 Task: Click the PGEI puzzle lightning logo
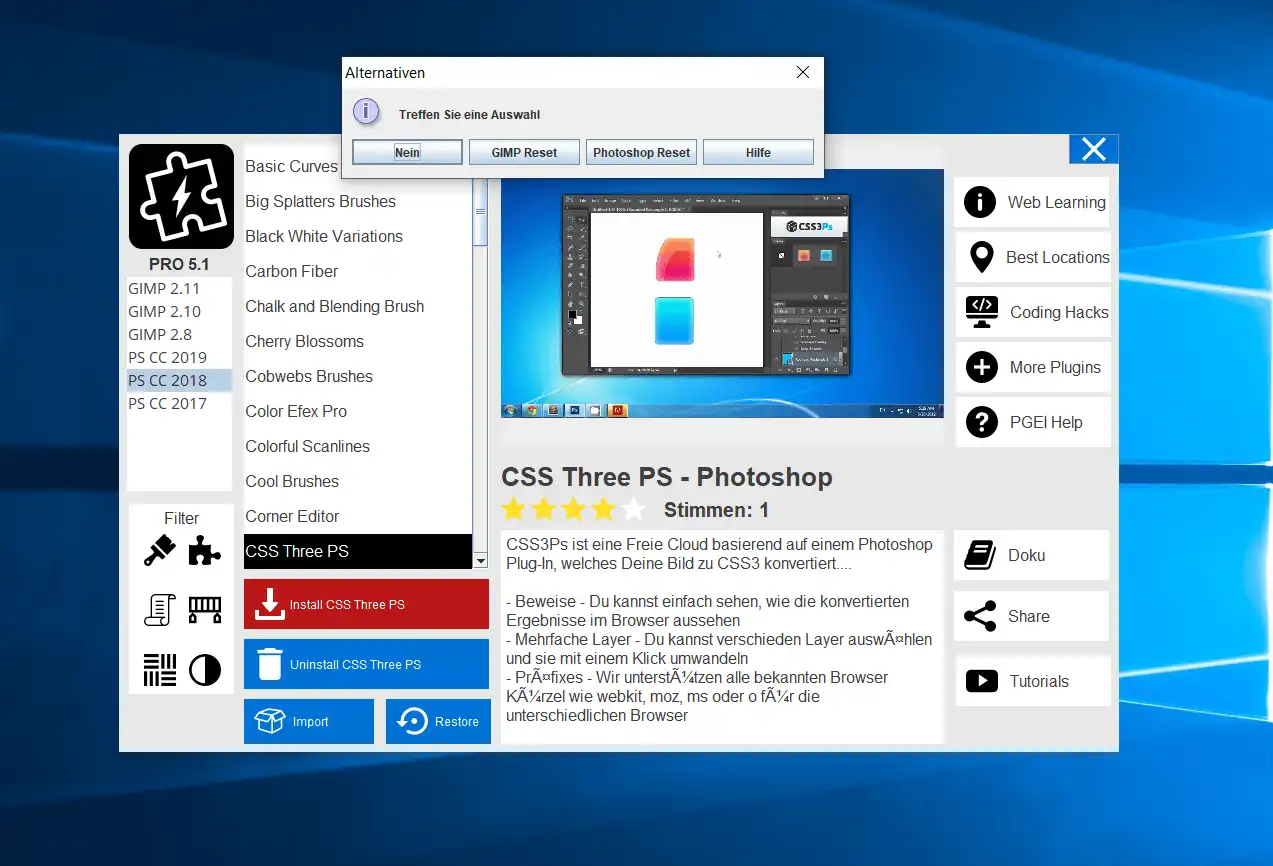pyautogui.click(x=181, y=197)
